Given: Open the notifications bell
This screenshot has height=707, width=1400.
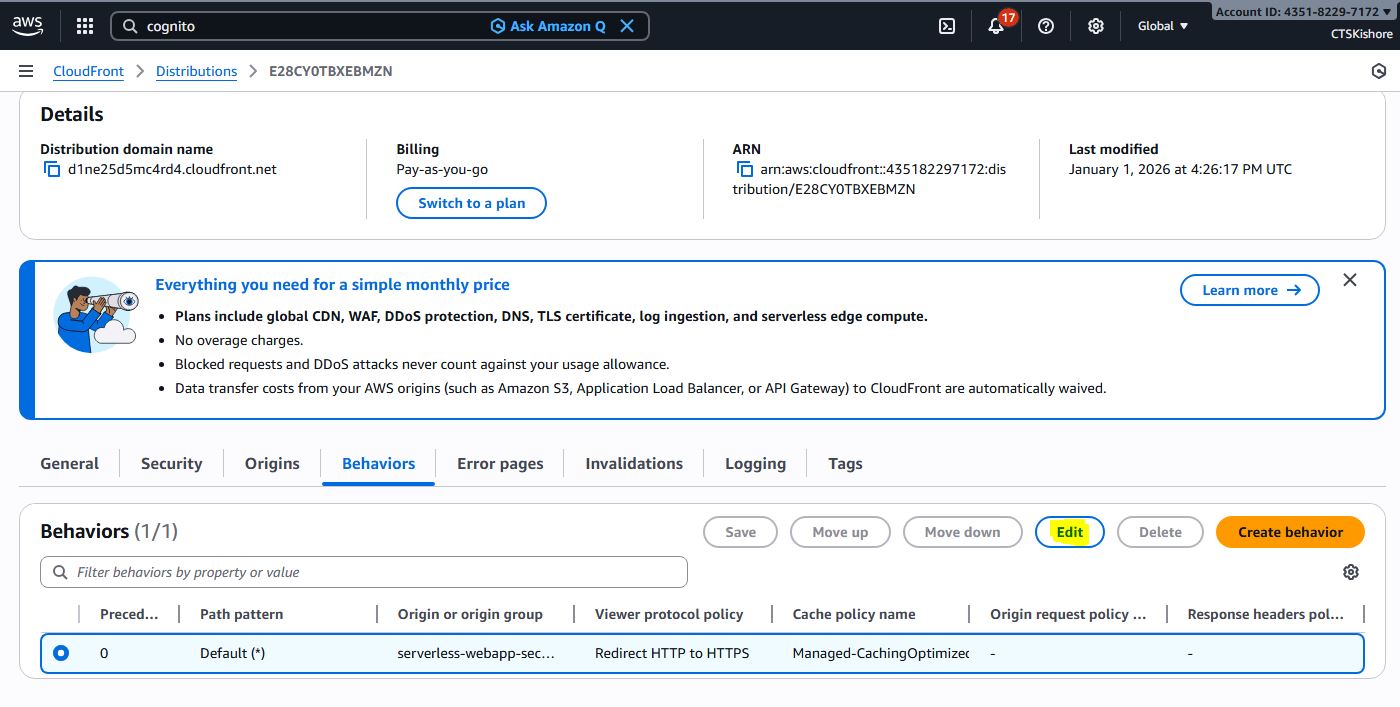Looking at the screenshot, I should pyautogui.click(x=996, y=26).
